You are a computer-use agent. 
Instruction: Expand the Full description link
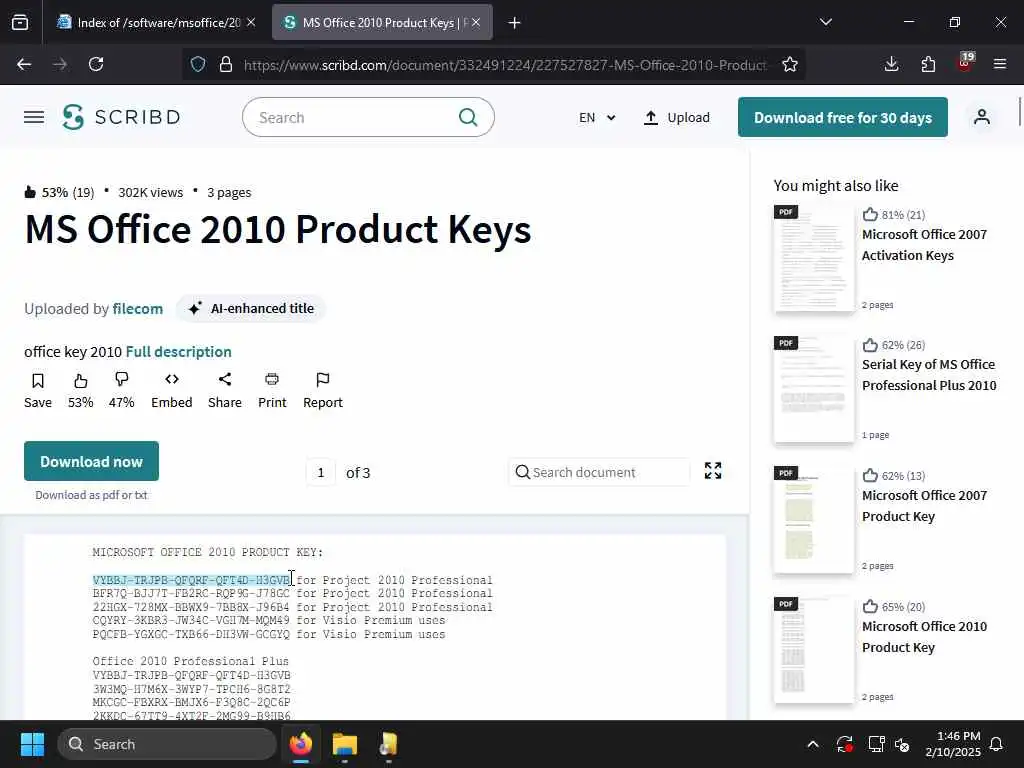[x=178, y=351]
